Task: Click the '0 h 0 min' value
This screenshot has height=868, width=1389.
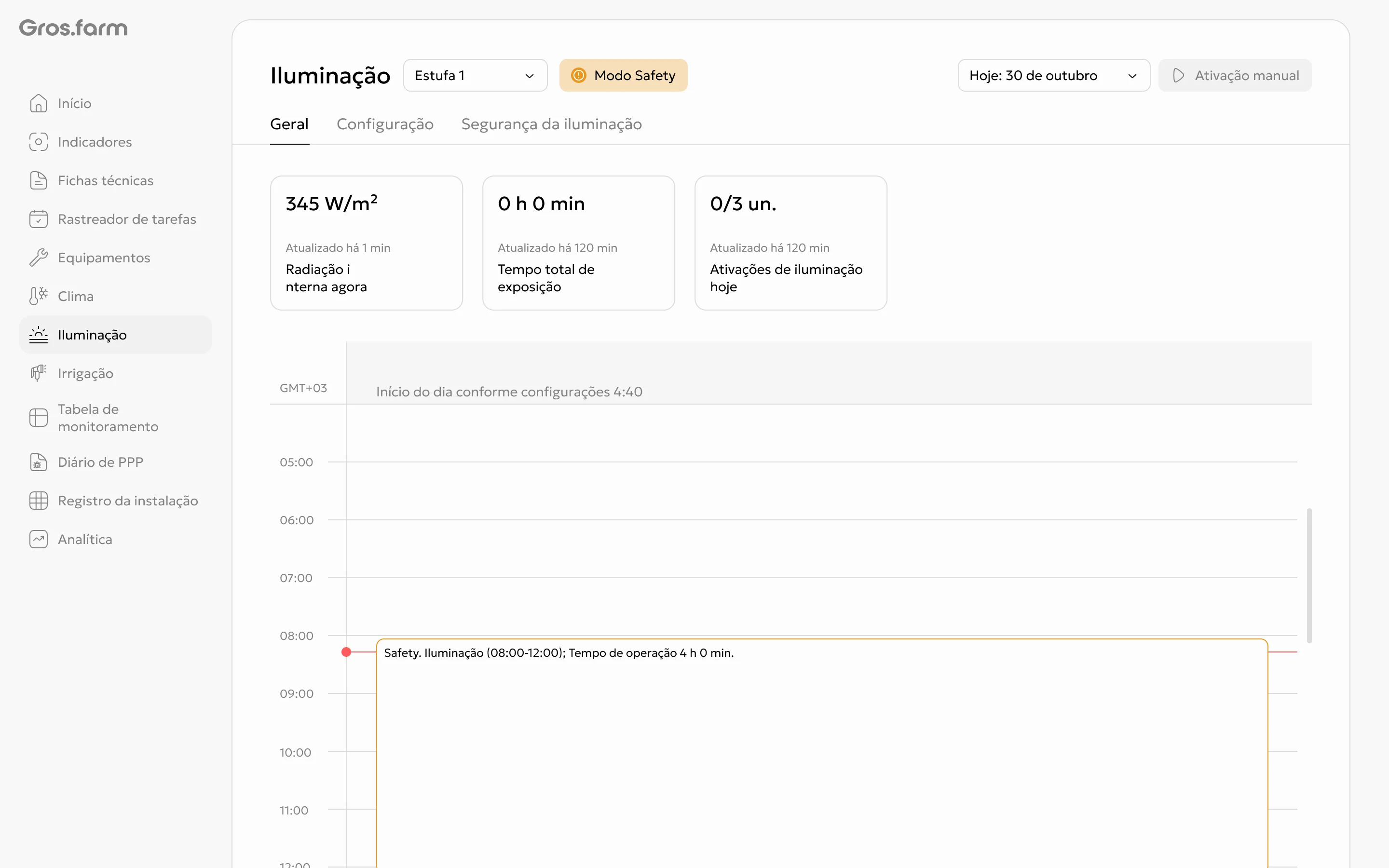Action: click(541, 204)
